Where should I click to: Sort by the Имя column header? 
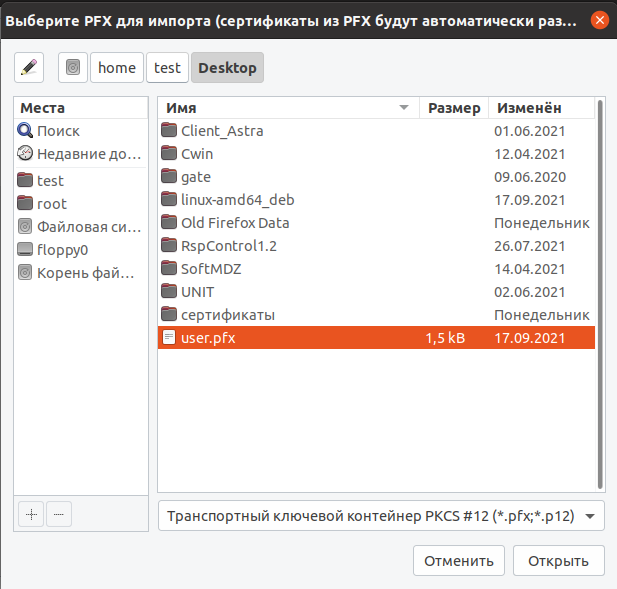[288, 108]
